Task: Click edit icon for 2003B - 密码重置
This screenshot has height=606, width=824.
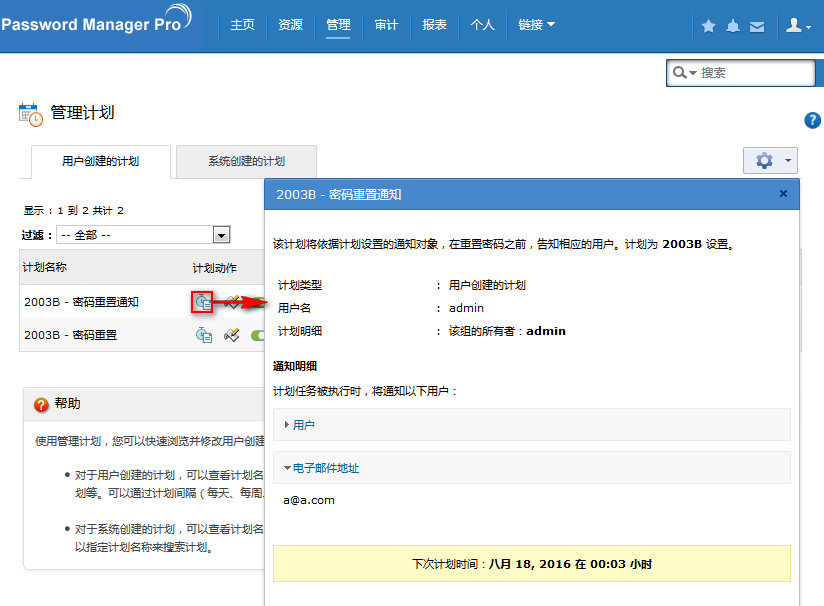Action: click(x=231, y=335)
